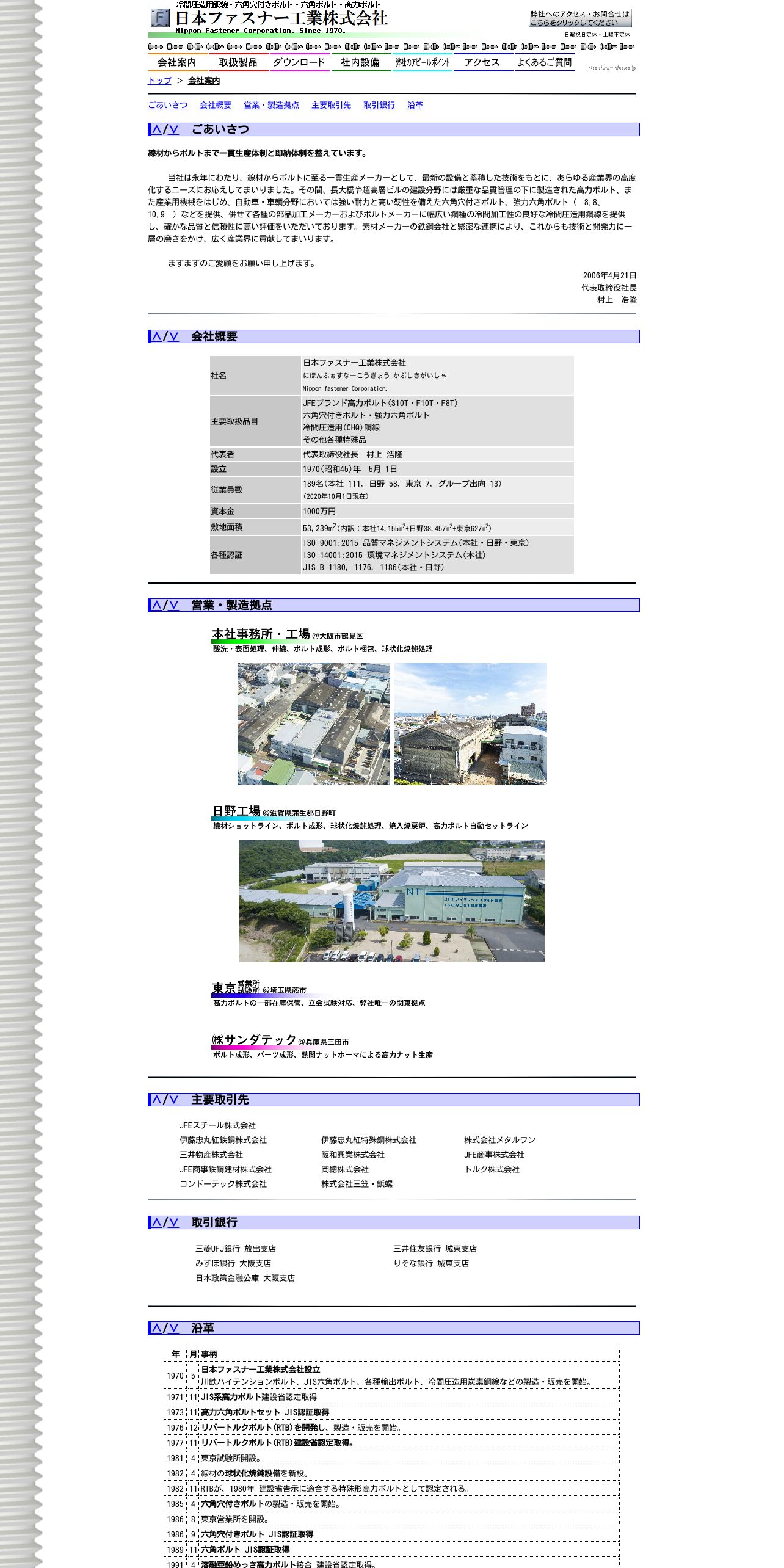This screenshot has height=1568, width=784.
Task: Click the 会社案内 breadcrumb text
Action: tap(204, 81)
